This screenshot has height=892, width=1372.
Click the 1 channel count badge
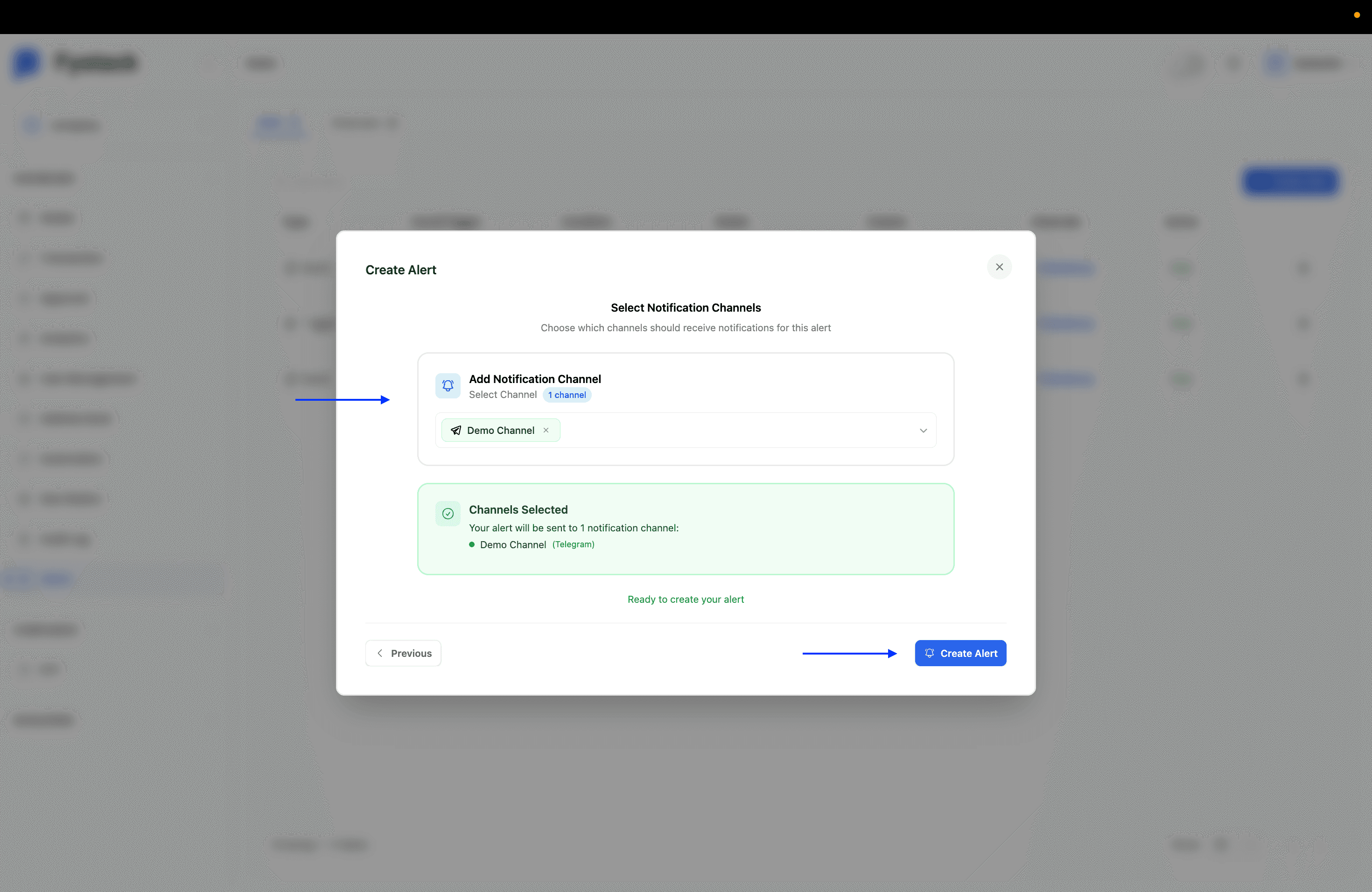click(567, 395)
